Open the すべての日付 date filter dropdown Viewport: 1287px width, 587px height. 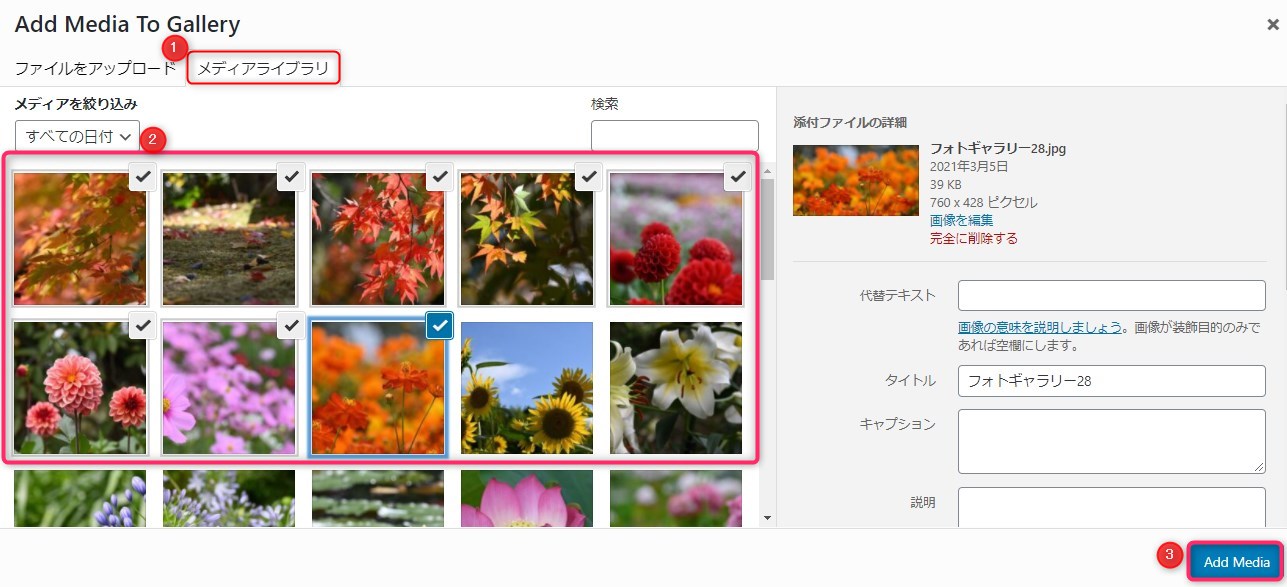tap(77, 136)
